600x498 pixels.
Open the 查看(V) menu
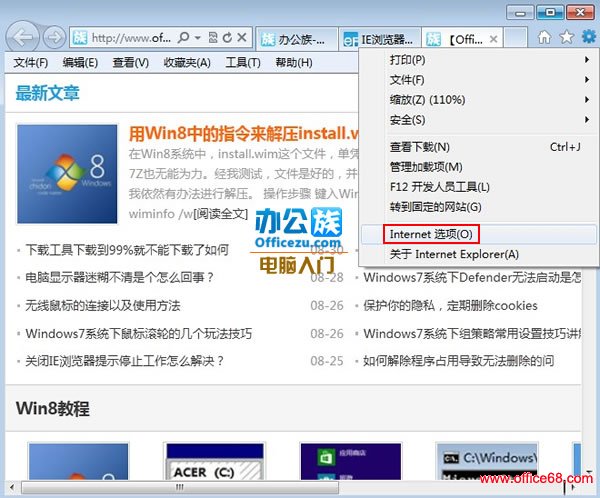pyautogui.click(x=130, y=62)
